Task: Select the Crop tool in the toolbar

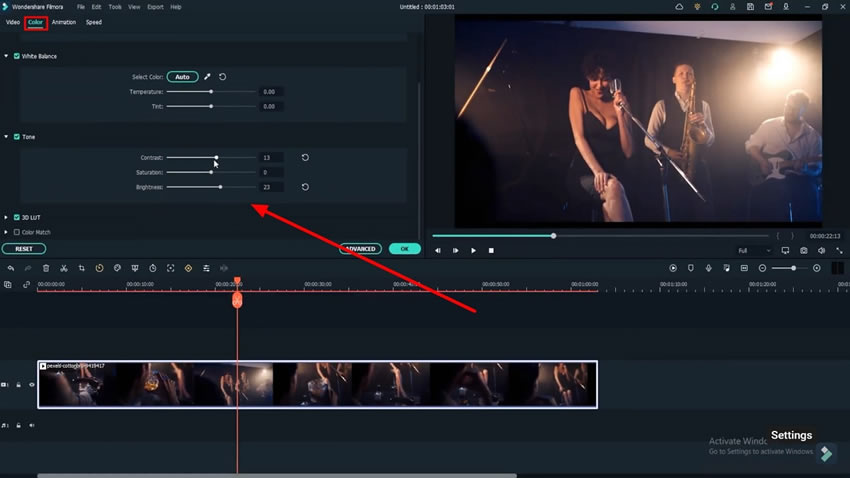Action: click(81, 268)
